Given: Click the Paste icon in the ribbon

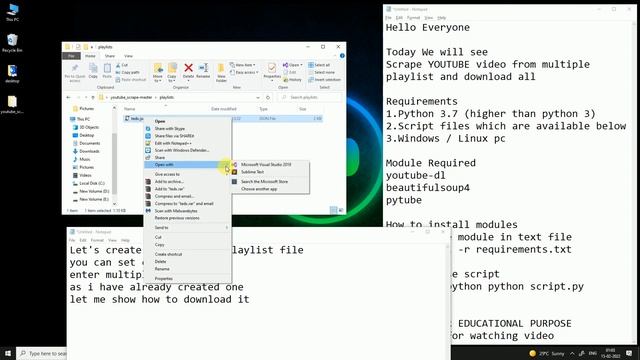Looking at the screenshot, I should point(107,71).
